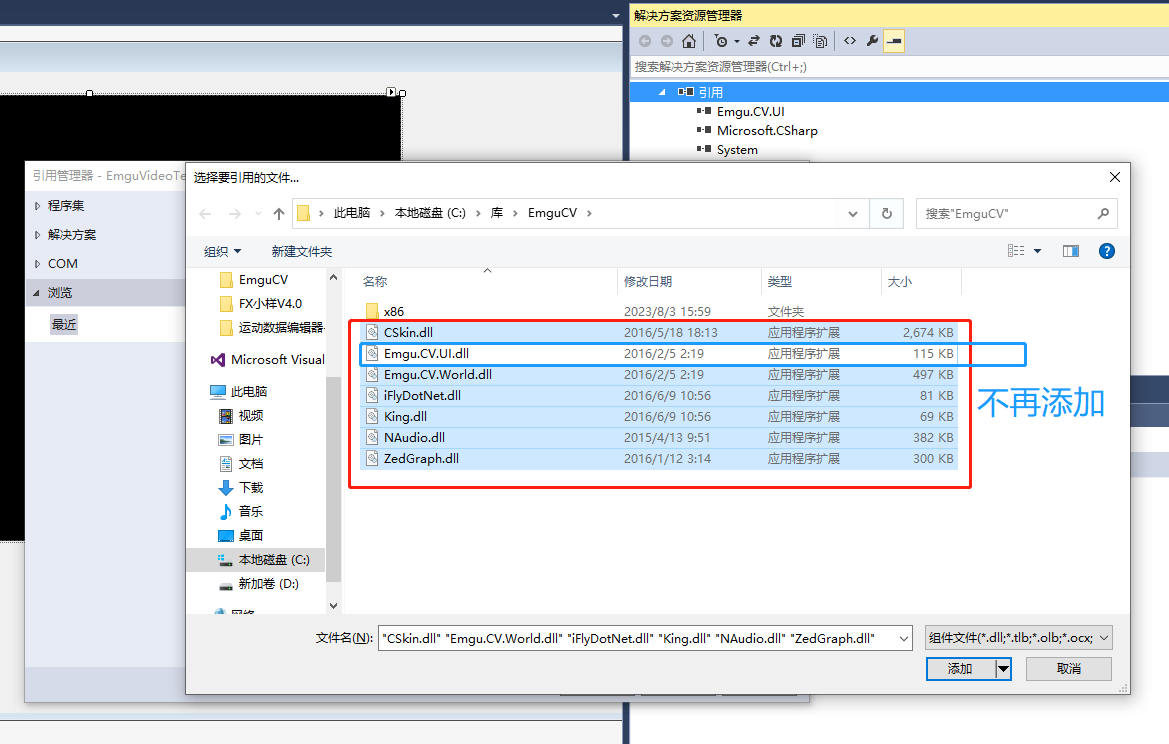Screen dimensions: 1169x744
Task: Sort by 修改日期 column
Action: (648, 282)
